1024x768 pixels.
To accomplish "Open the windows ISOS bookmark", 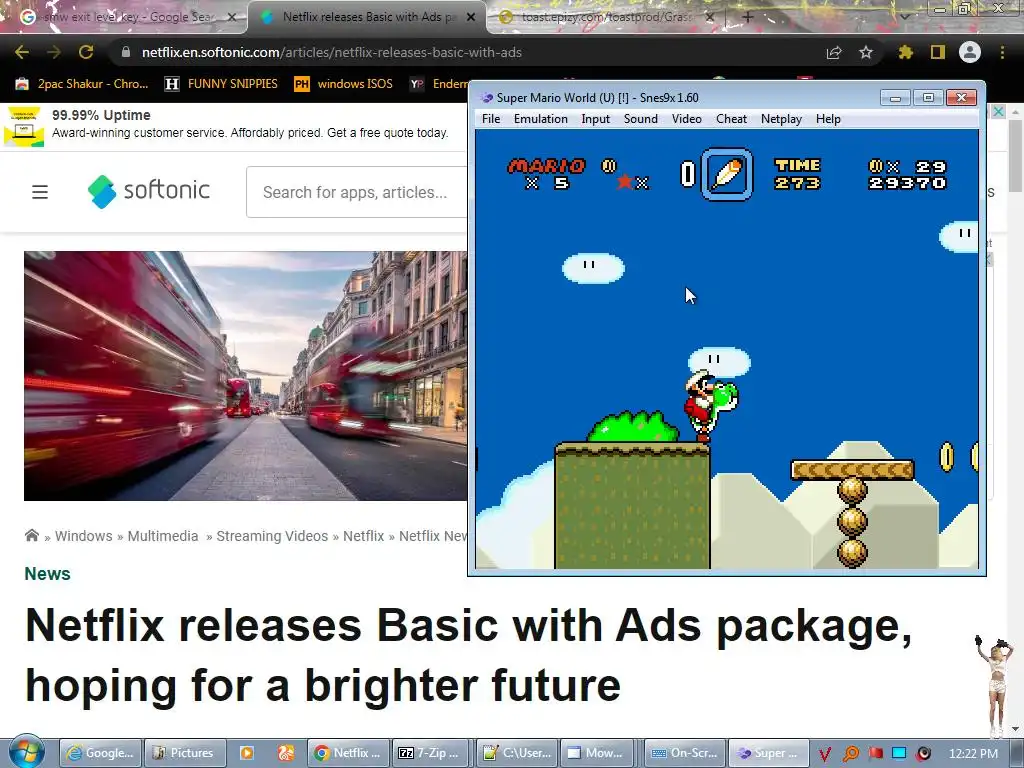I will pos(344,84).
